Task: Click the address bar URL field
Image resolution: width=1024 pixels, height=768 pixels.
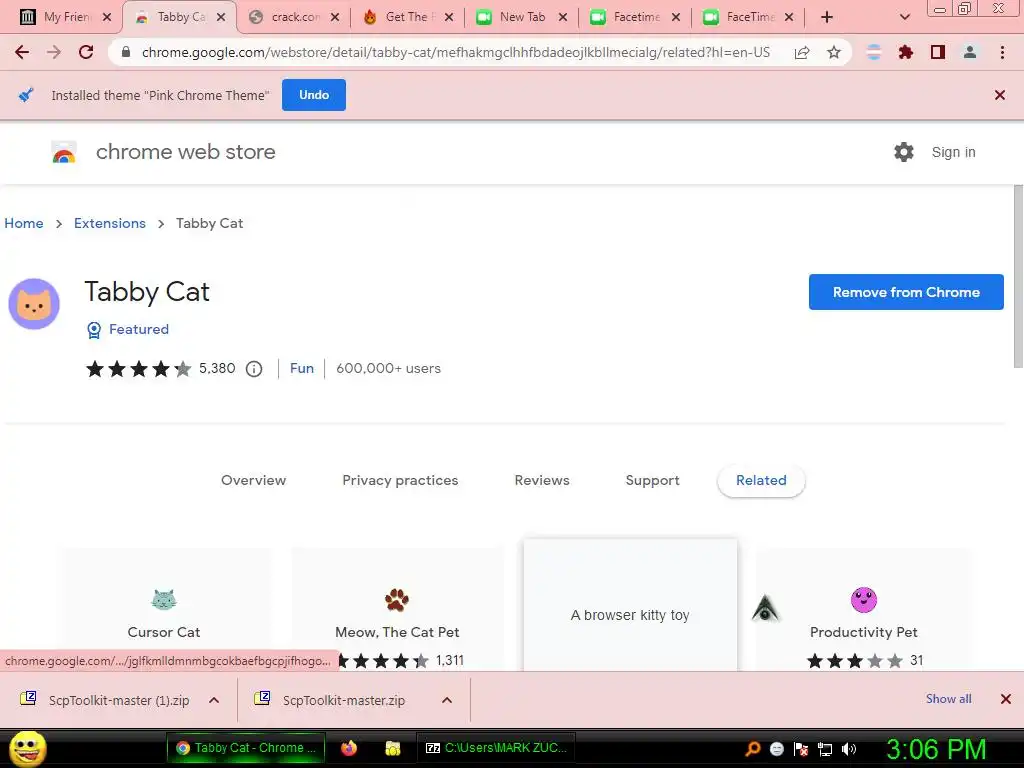Action: pyautogui.click(x=455, y=52)
